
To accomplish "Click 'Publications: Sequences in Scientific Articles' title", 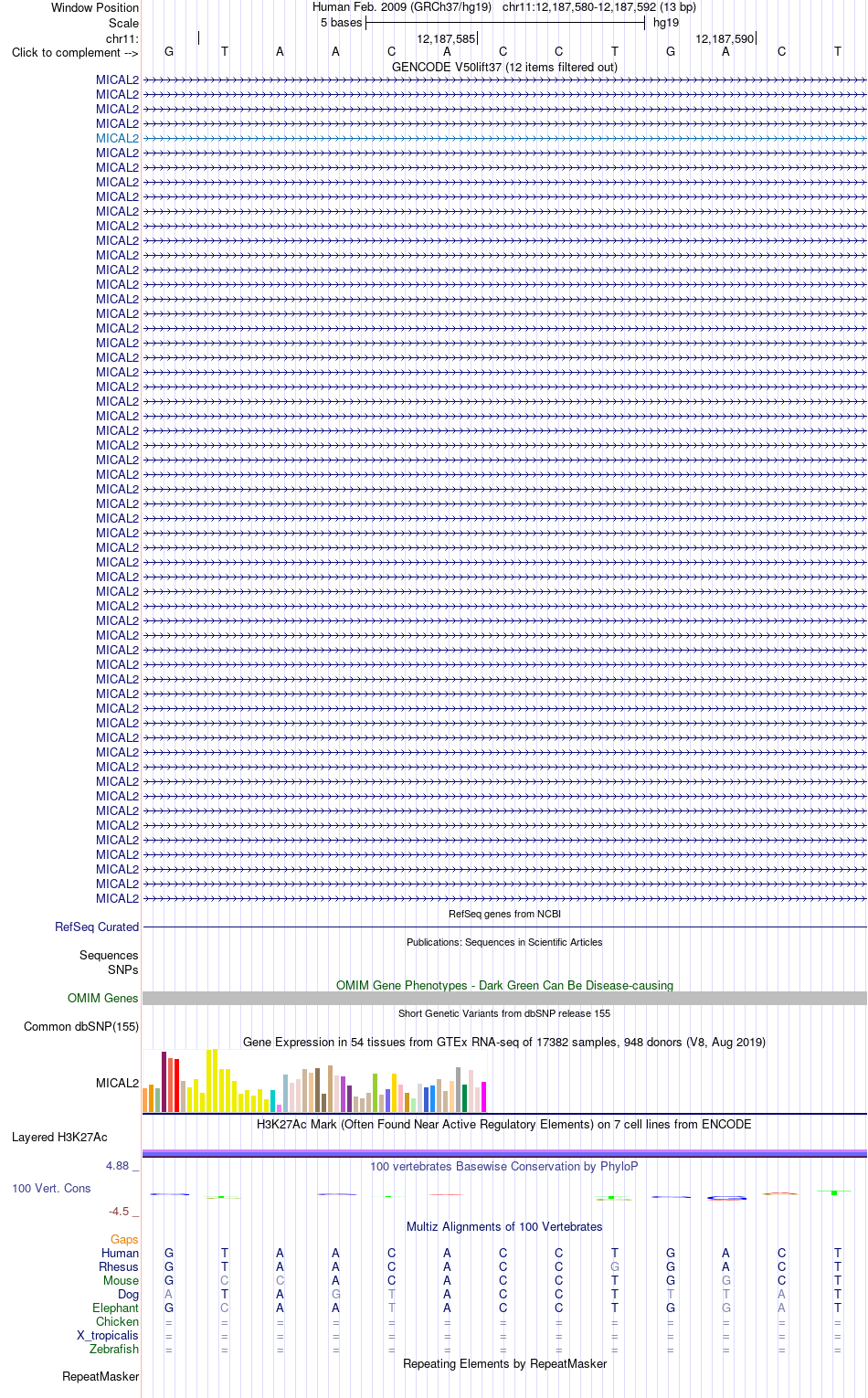I will [504, 942].
